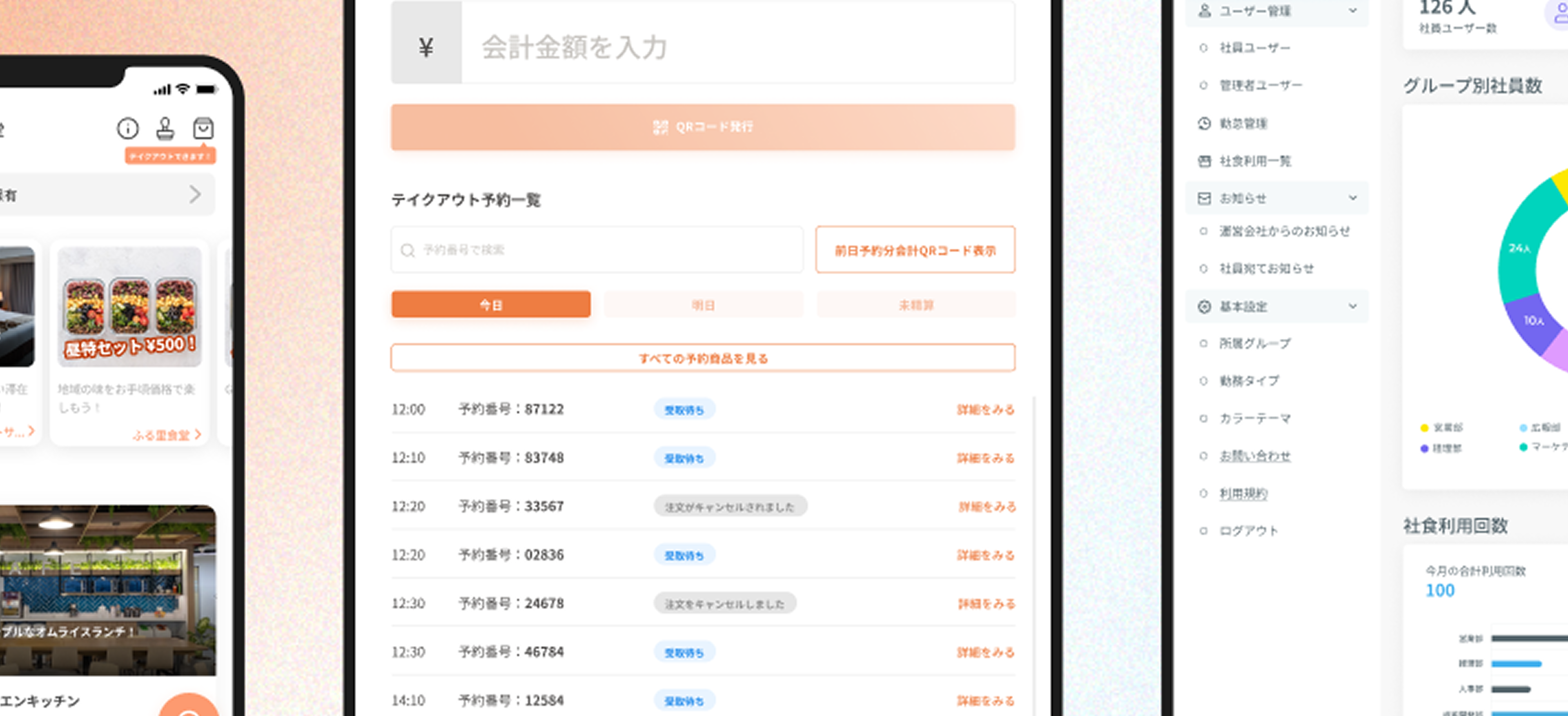Screen dimensions: 1568x716
Task: Tap the stamp icon on phone header
Action: (165, 128)
